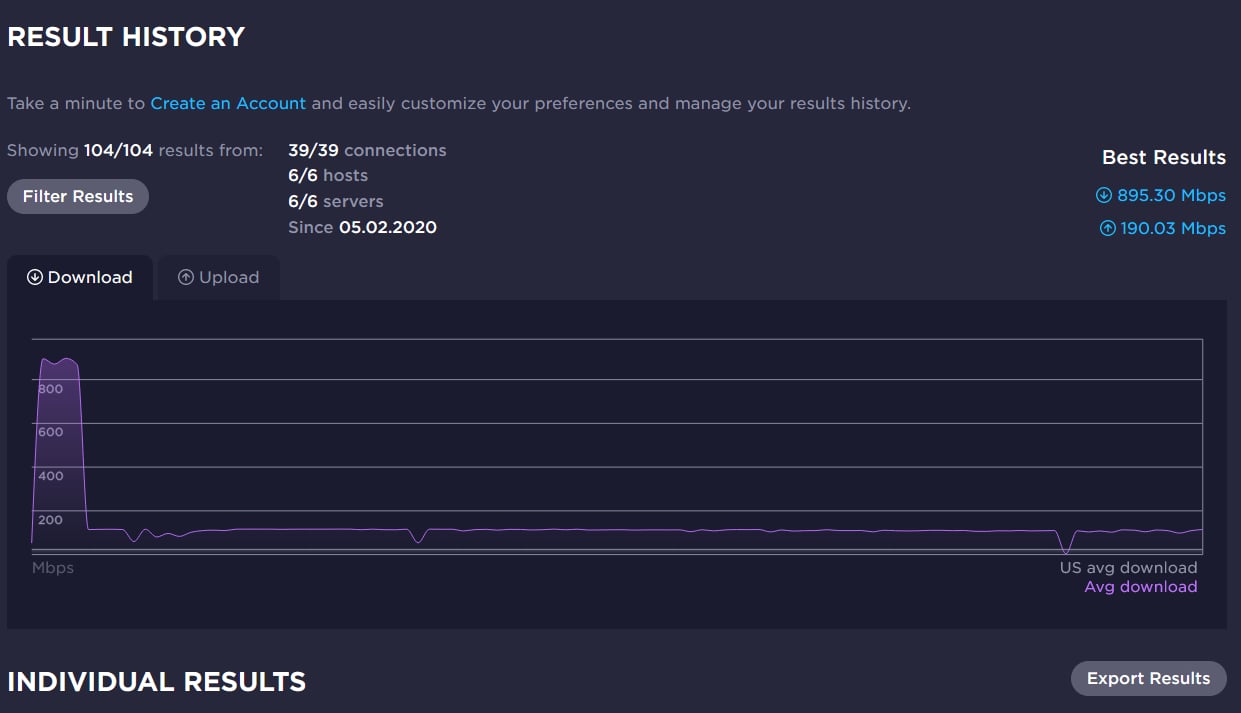
Task: Click the Export Results button
Action: (1148, 678)
